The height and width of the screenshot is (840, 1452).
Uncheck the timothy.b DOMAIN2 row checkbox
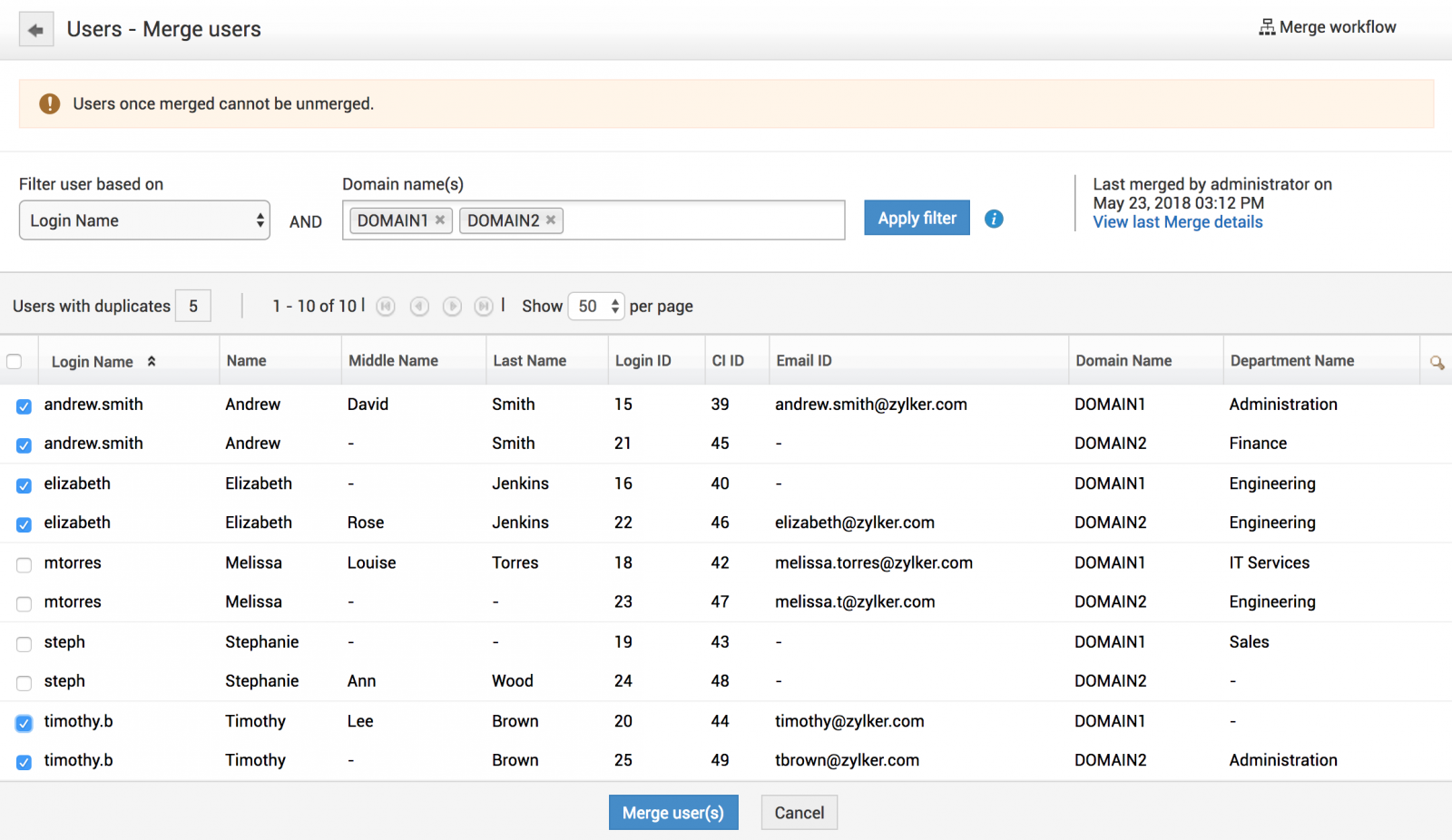(x=24, y=762)
